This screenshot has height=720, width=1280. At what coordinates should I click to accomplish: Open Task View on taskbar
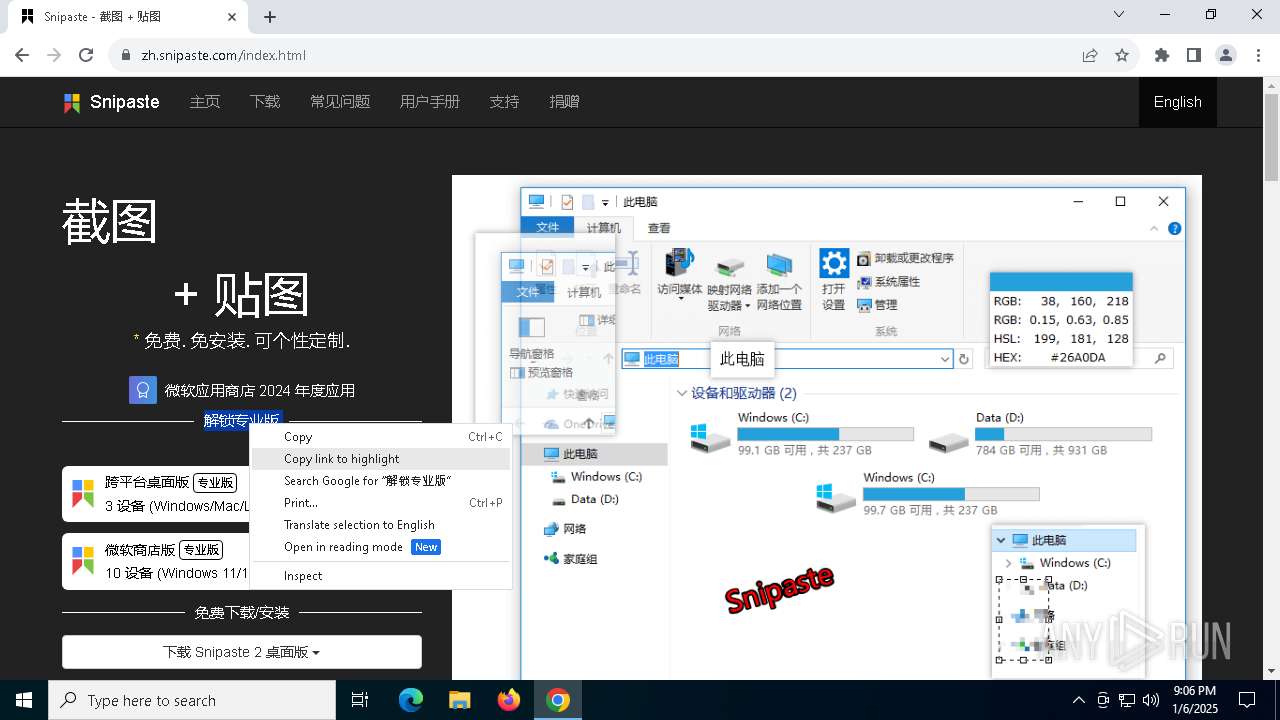(x=360, y=700)
